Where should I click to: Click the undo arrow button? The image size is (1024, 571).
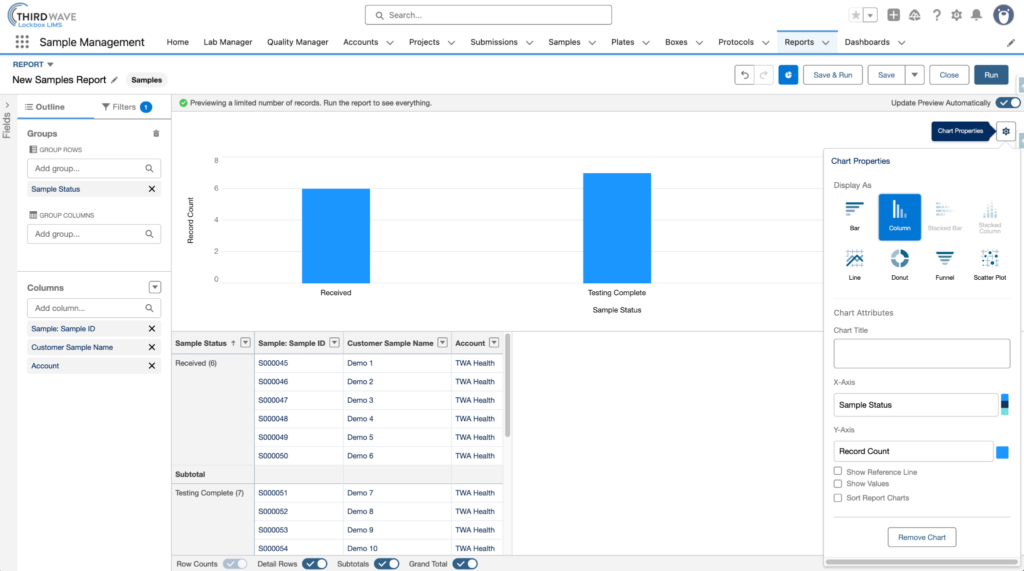point(744,75)
